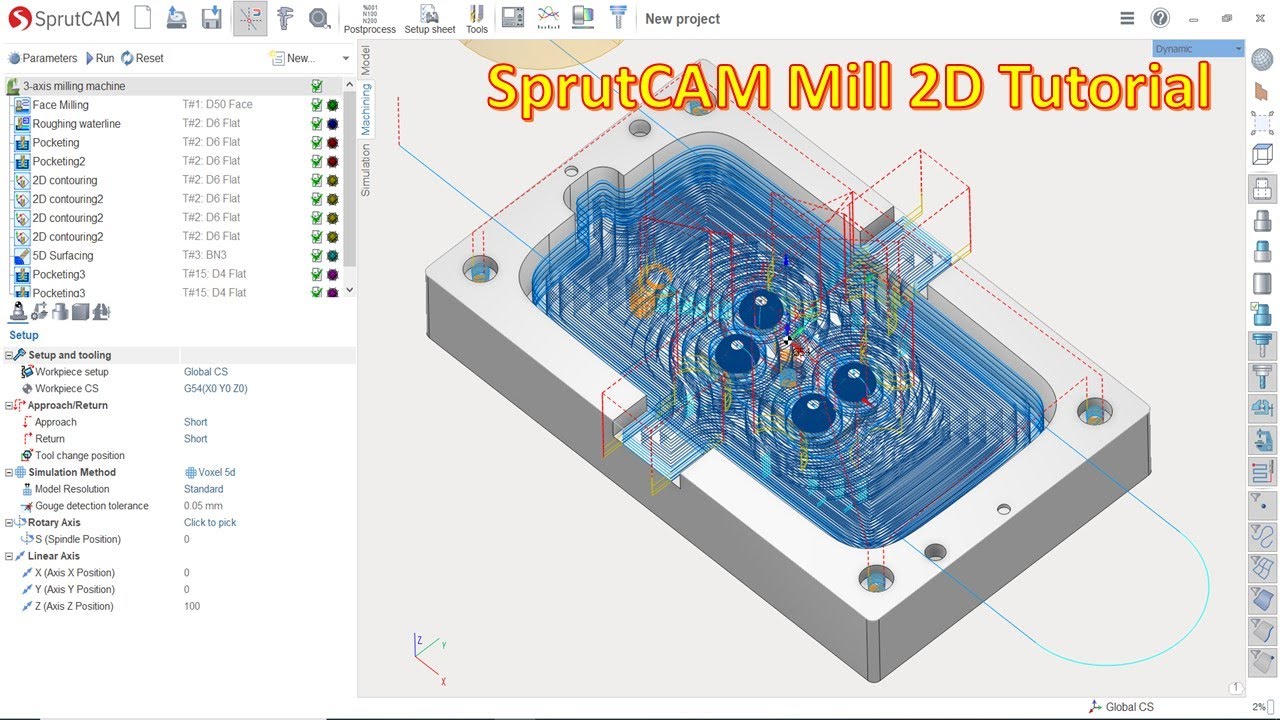Click the gray sphere shading icon
Viewport: 1280px width, 720px height.
pyautogui.click(x=1263, y=59)
